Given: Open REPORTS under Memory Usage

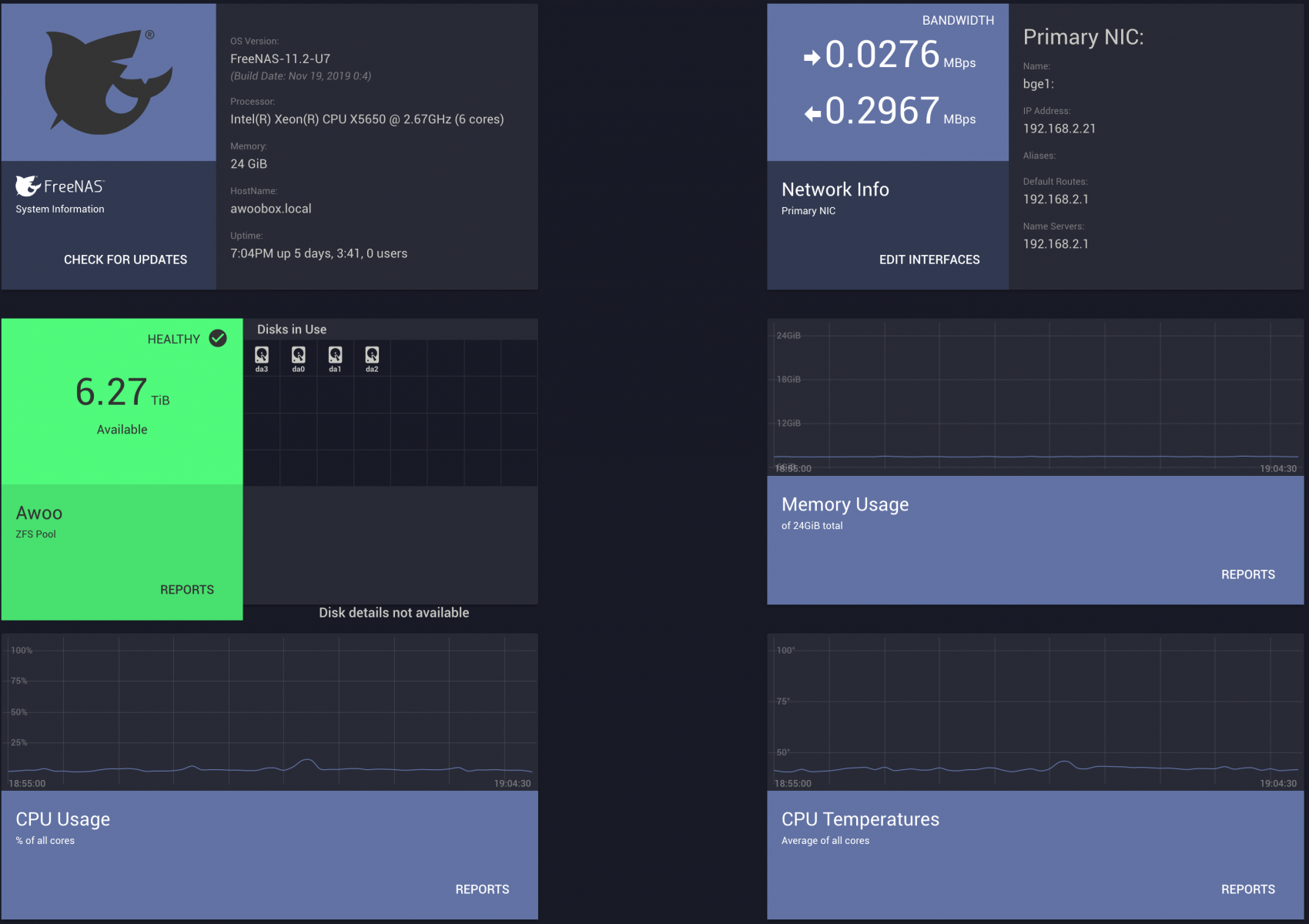Looking at the screenshot, I should (1248, 574).
